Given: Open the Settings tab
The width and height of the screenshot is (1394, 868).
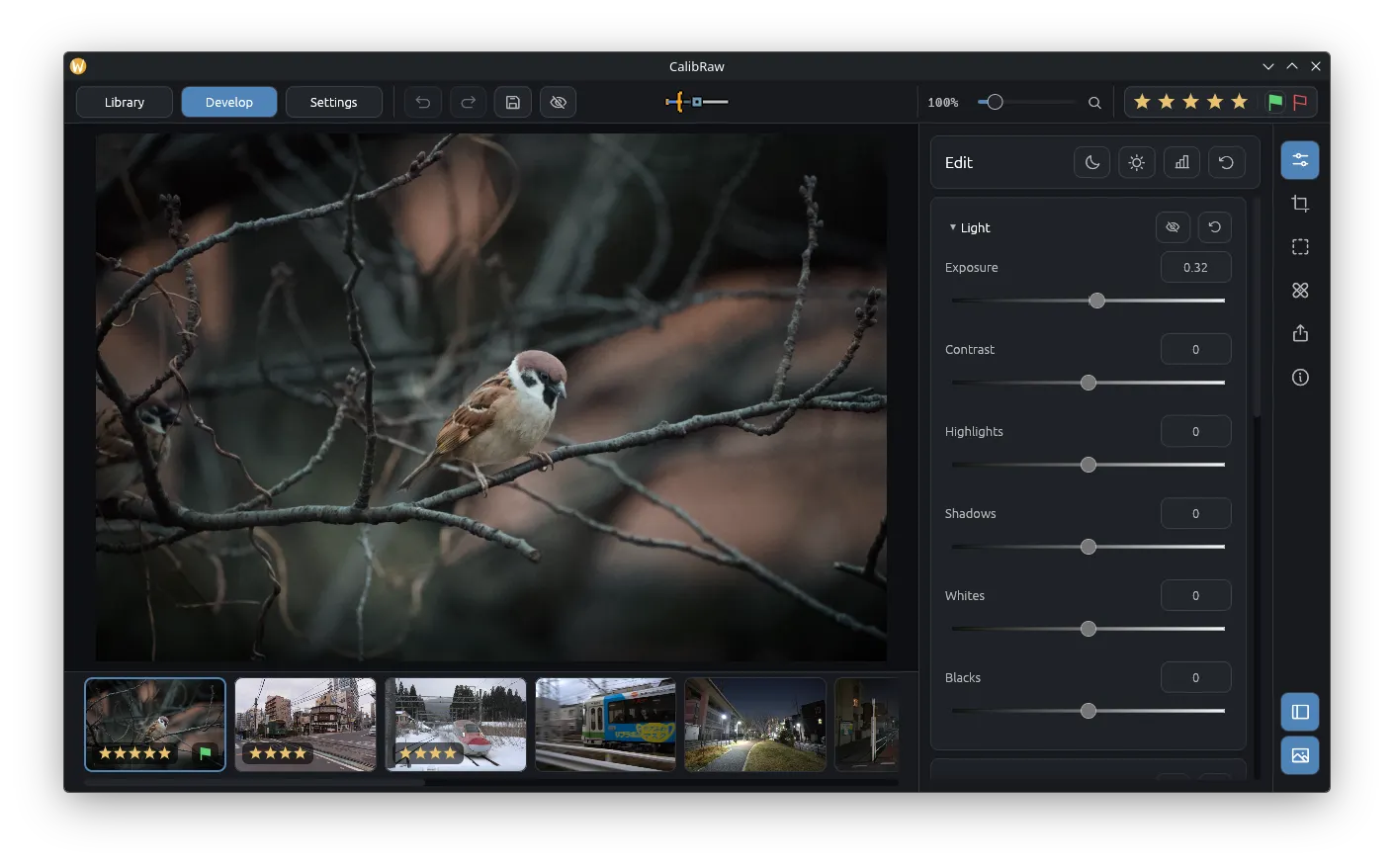Looking at the screenshot, I should click(334, 102).
